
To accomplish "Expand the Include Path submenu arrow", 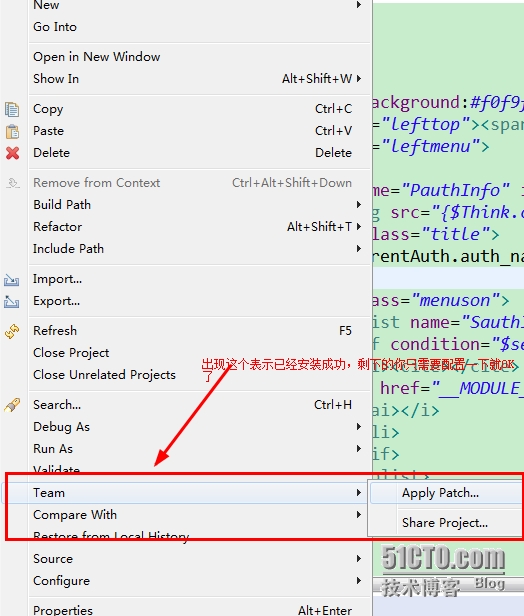I will pos(359,249).
